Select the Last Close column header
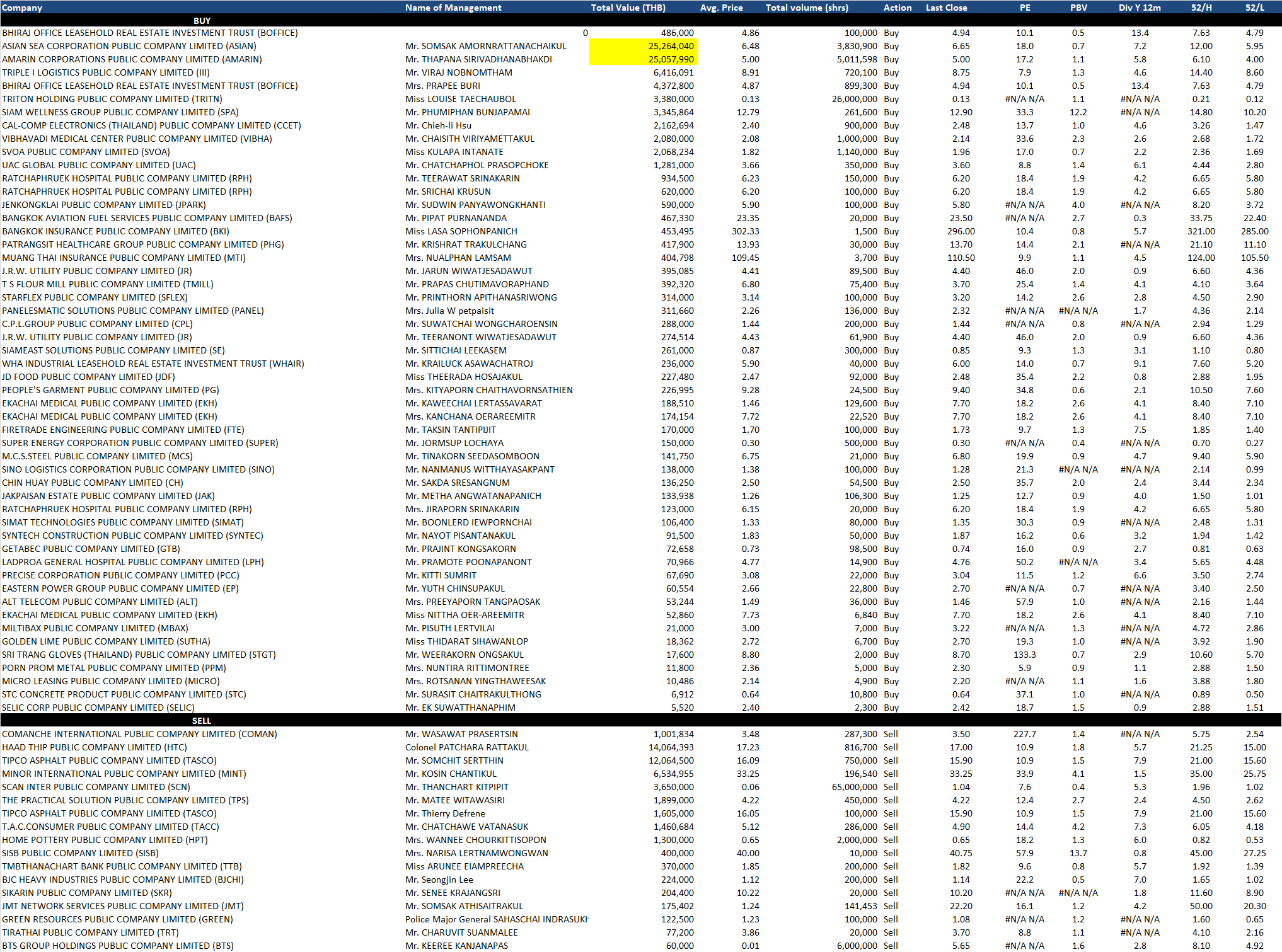Viewport: 1282px width, 952px height. coord(946,8)
